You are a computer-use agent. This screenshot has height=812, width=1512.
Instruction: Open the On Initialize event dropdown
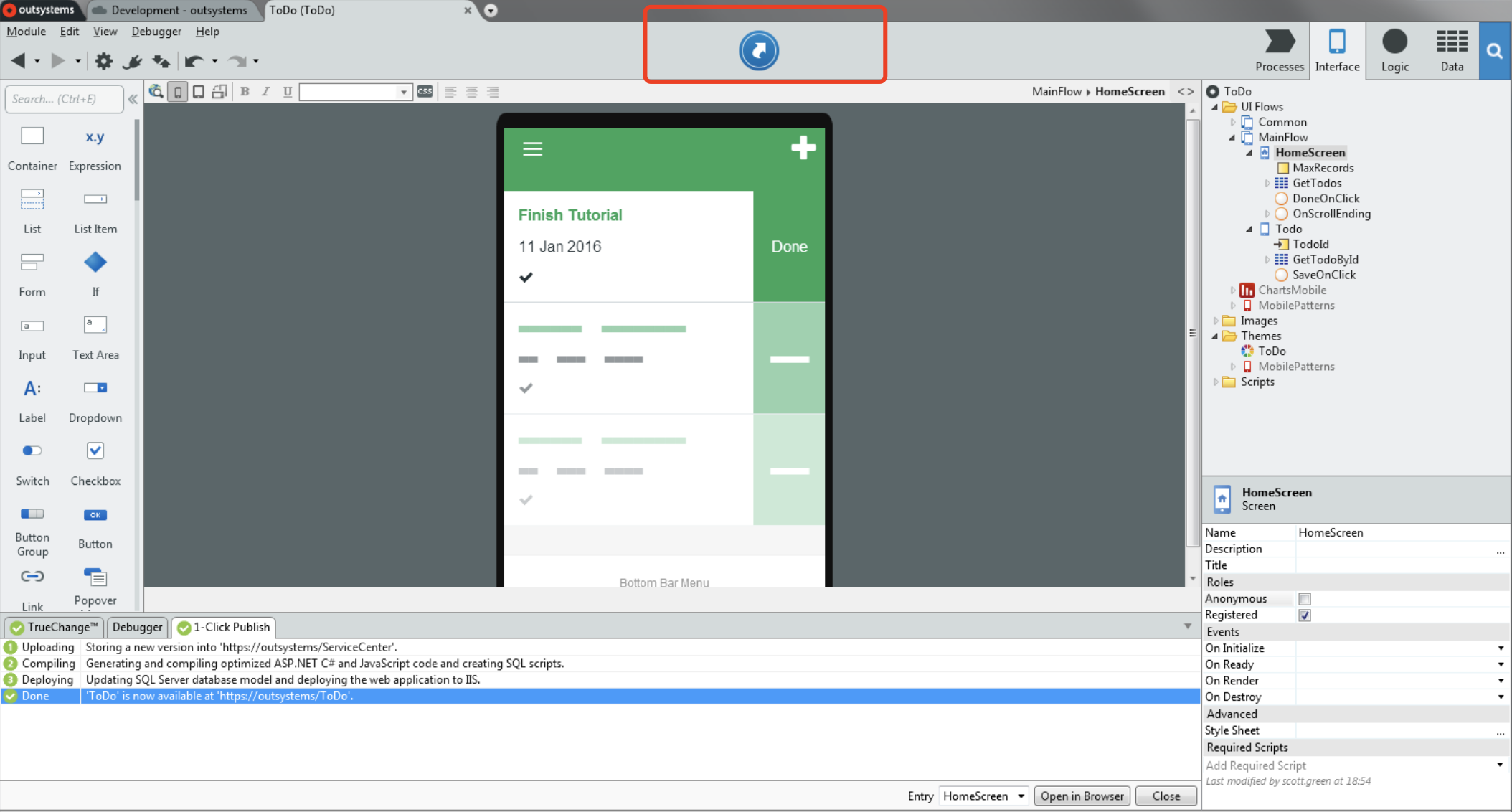1500,648
